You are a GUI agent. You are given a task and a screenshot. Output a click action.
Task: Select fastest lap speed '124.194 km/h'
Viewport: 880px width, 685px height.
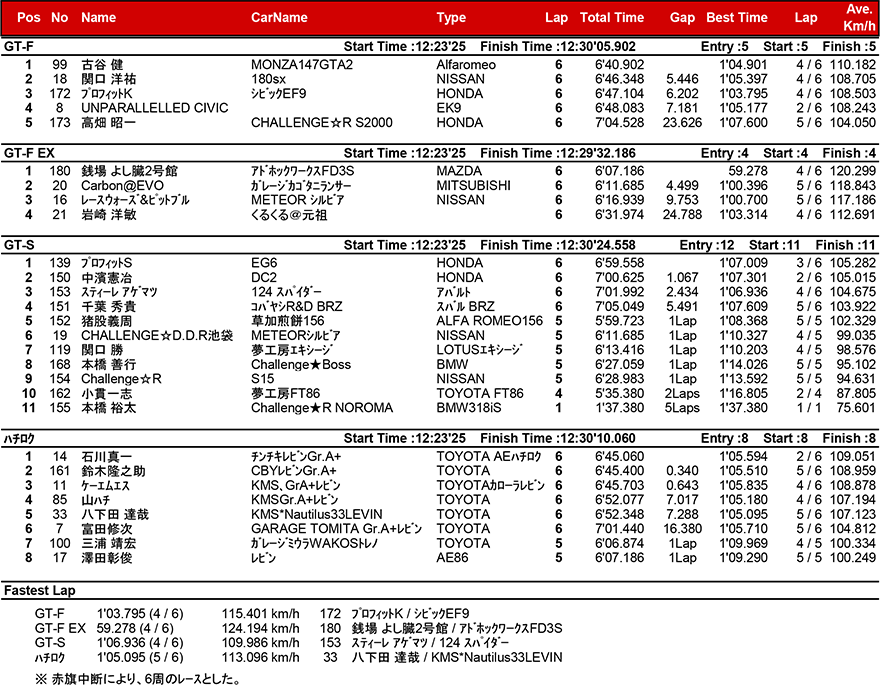[x=260, y=628]
